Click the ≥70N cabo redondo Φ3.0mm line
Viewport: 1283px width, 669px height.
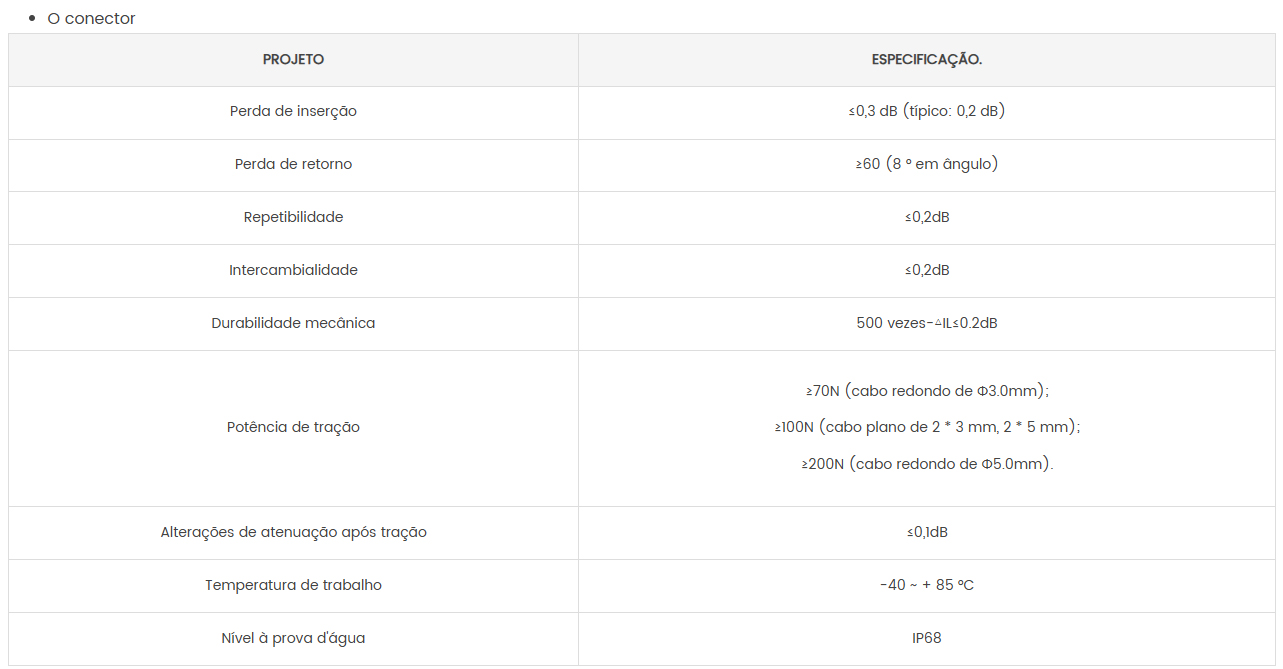926,391
